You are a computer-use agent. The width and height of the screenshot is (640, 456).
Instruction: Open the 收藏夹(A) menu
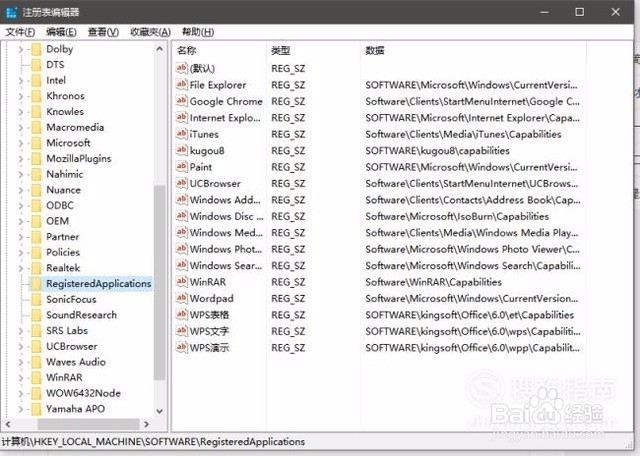[x=150, y=32]
